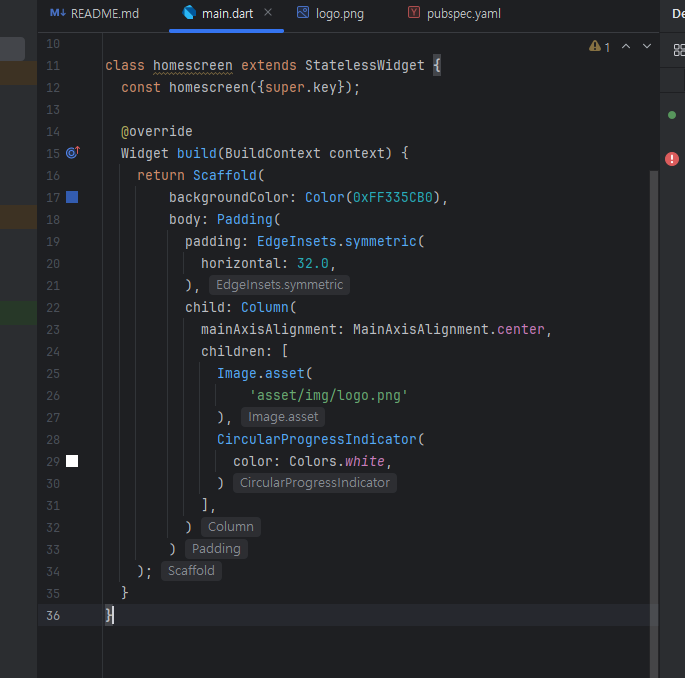The width and height of the screenshot is (685, 678).
Task: Click the EdgeInsets.symmetric inlay hint
Action: [x=279, y=285]
